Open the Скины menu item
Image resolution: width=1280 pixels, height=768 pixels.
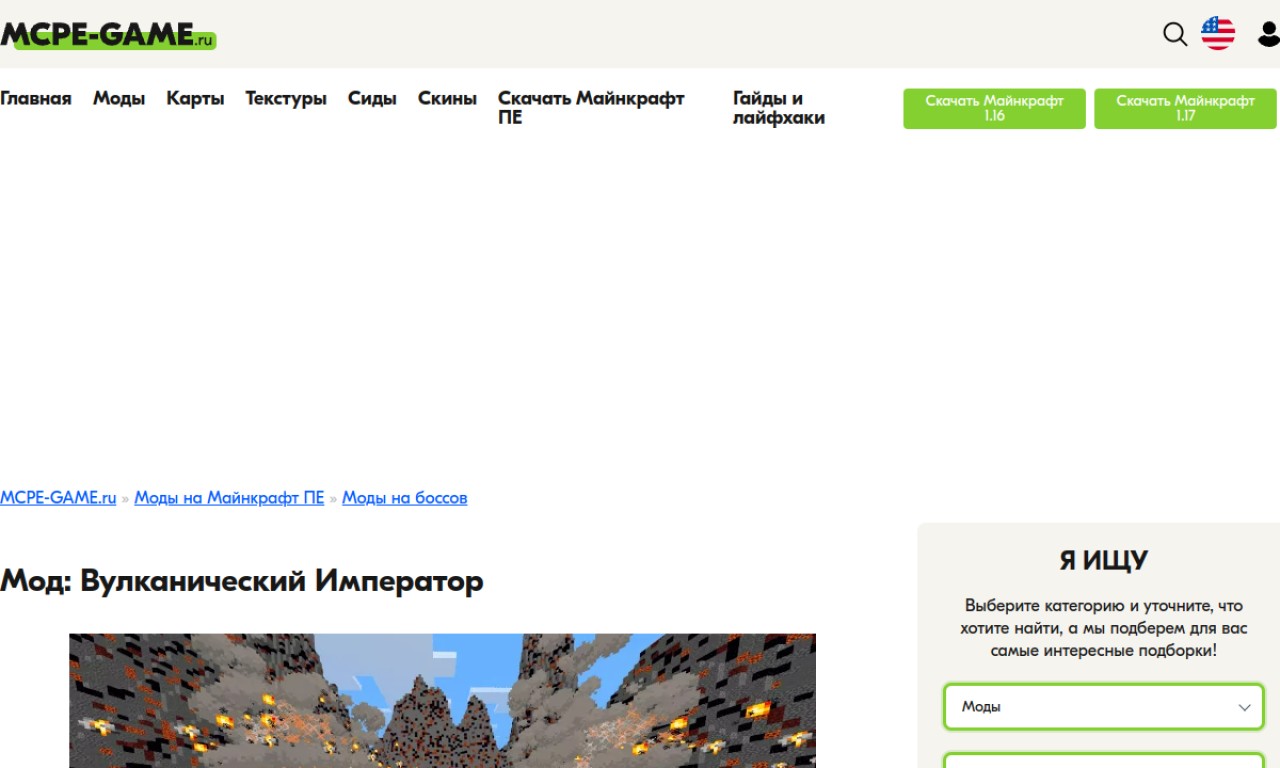(x=447, y=98)
